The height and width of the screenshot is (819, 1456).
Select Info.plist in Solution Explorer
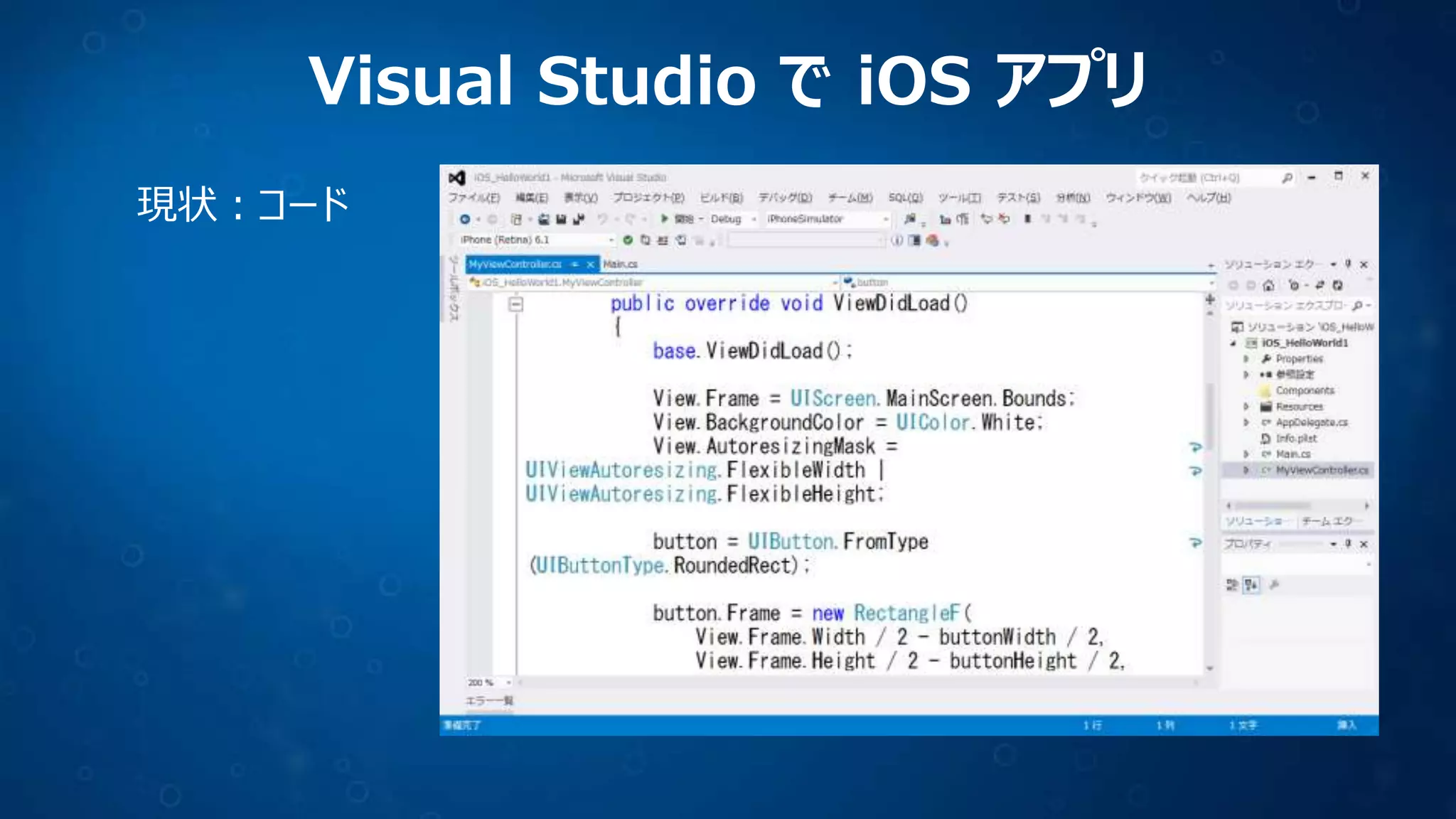[x=1295, y=439]
